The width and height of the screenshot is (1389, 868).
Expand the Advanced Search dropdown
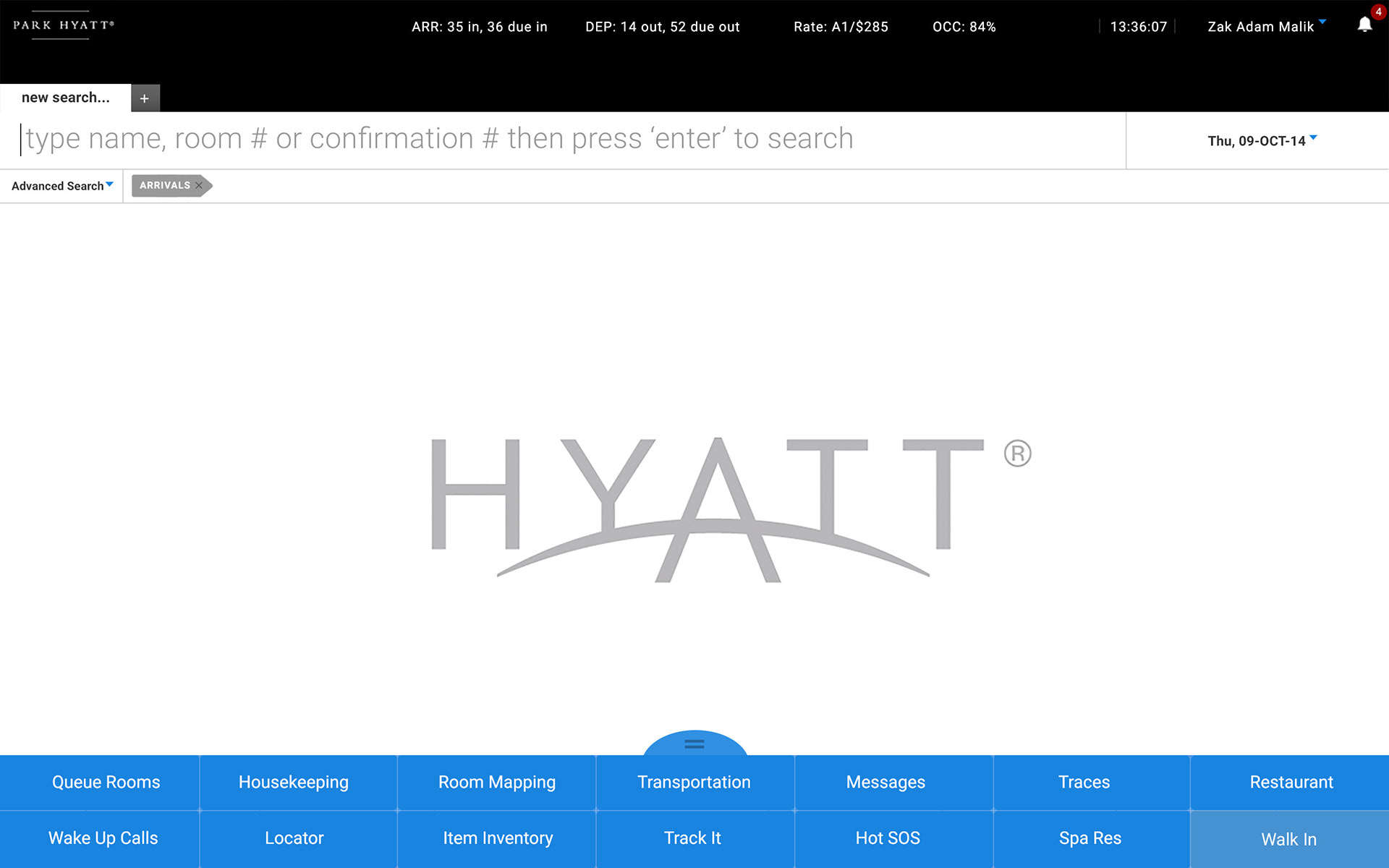62,186
